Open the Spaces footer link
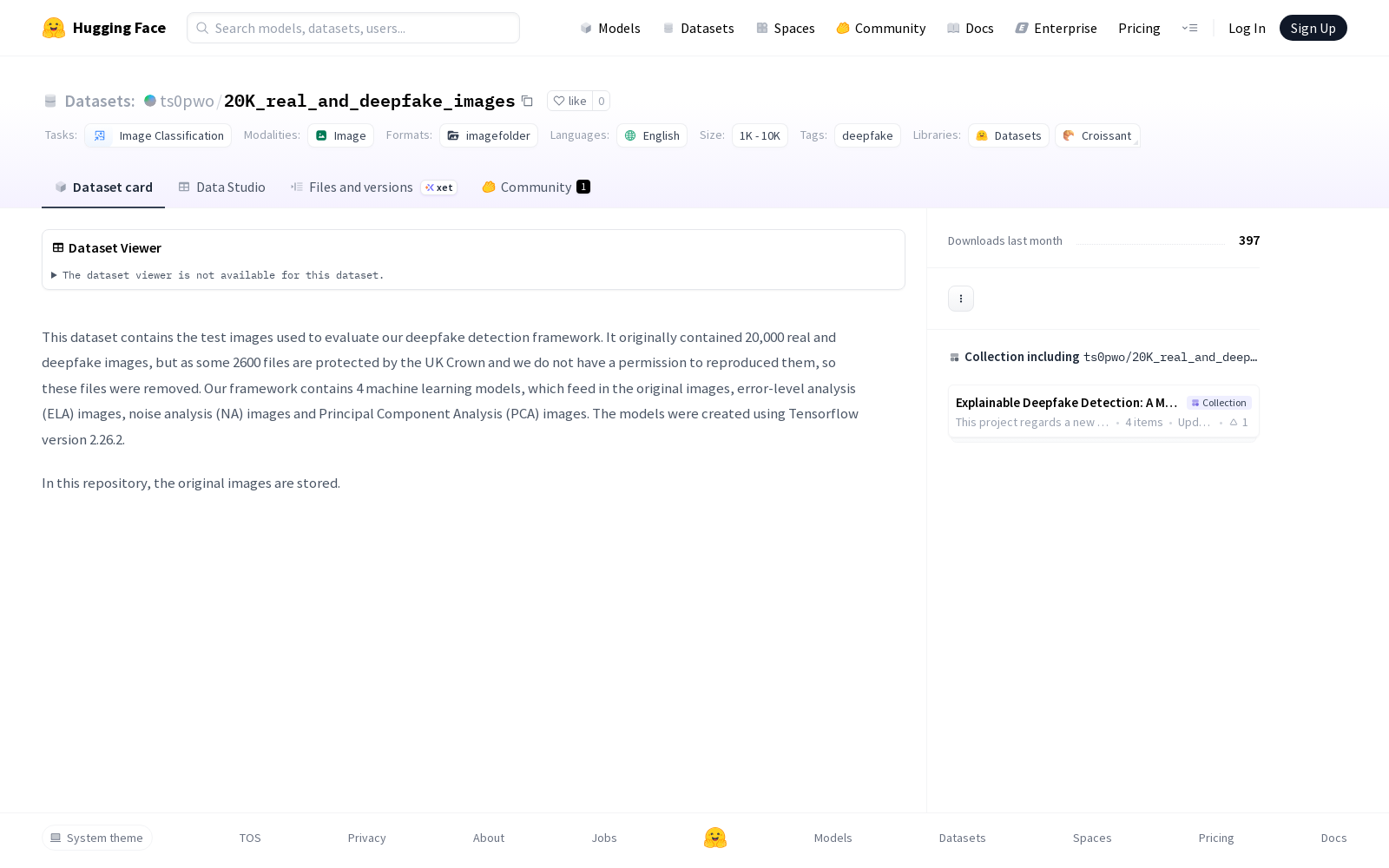The image size is (1389, 868). tap(1092, 838)
